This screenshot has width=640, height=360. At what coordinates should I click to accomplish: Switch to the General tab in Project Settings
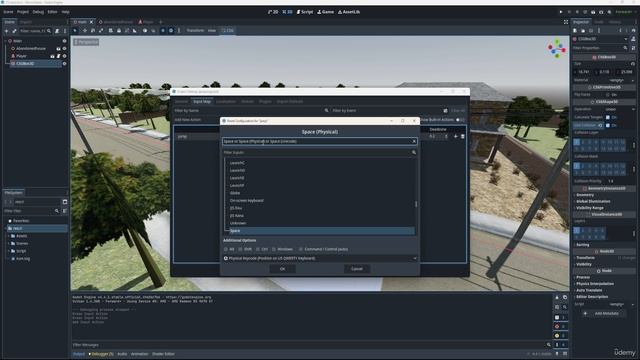click(x=181, y=101)
